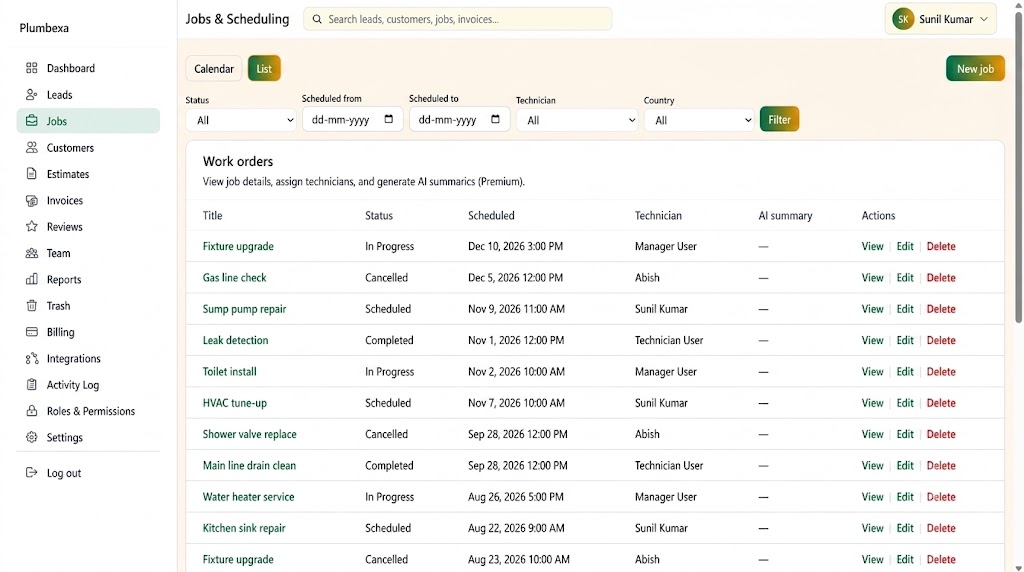Apply filters with the Filter button
Image resolution: width=1024 pixels, height=572 pixels.
pos(779,119)
